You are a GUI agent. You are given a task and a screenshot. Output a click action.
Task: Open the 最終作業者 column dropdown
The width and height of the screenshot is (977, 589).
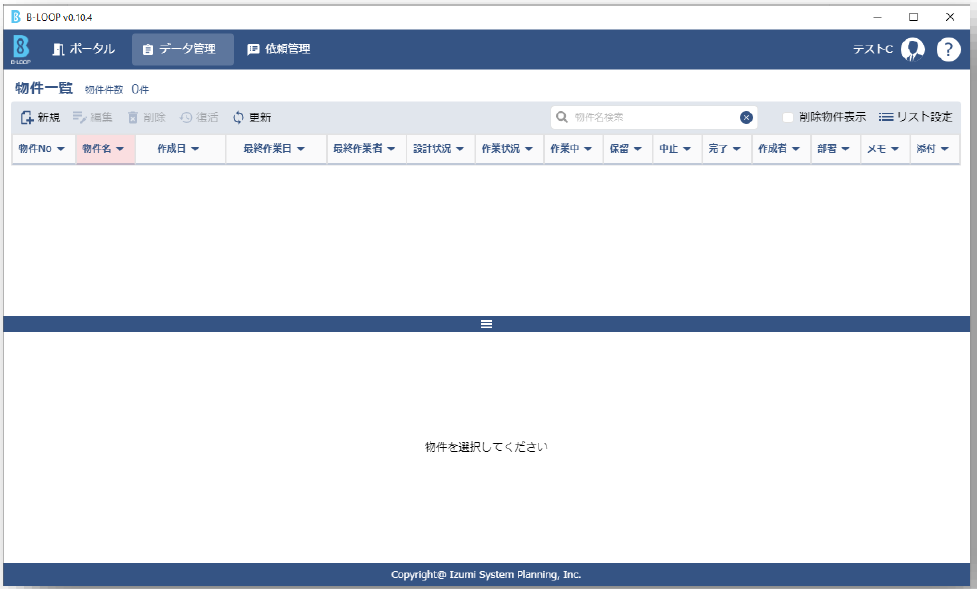391,149
